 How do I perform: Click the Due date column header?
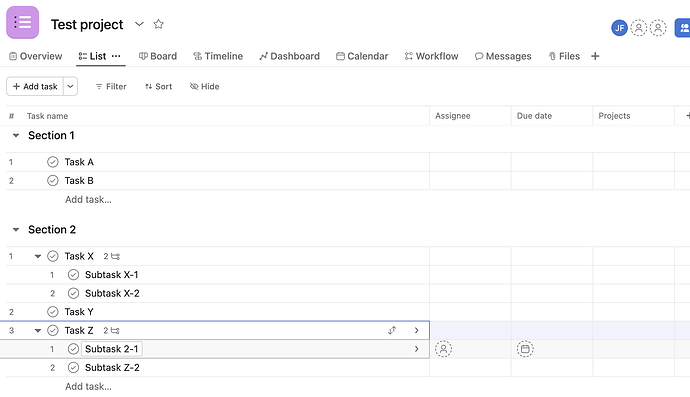(x=534, y=116)
